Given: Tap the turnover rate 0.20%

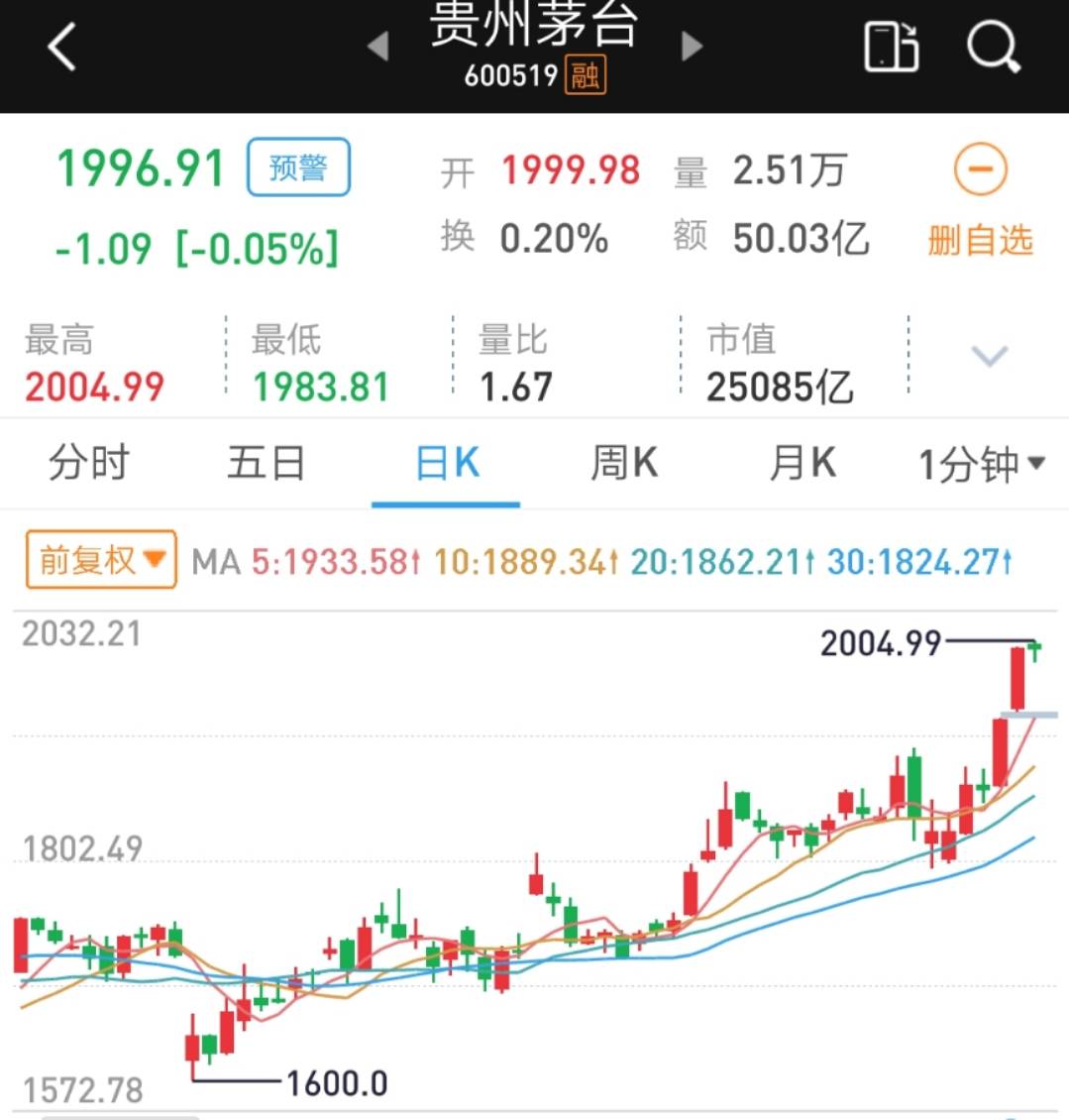Looking at the screenshot, I should 554,238.
